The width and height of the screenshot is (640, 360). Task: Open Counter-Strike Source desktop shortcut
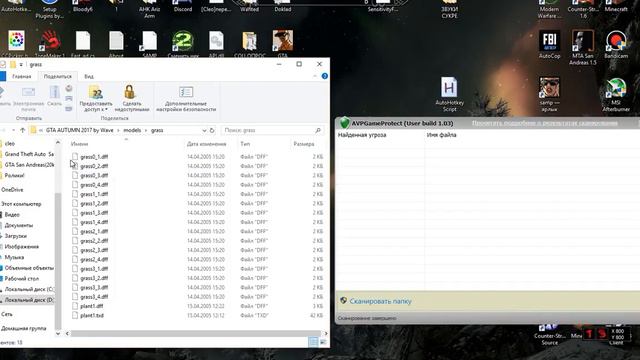(x=549, y=335)
